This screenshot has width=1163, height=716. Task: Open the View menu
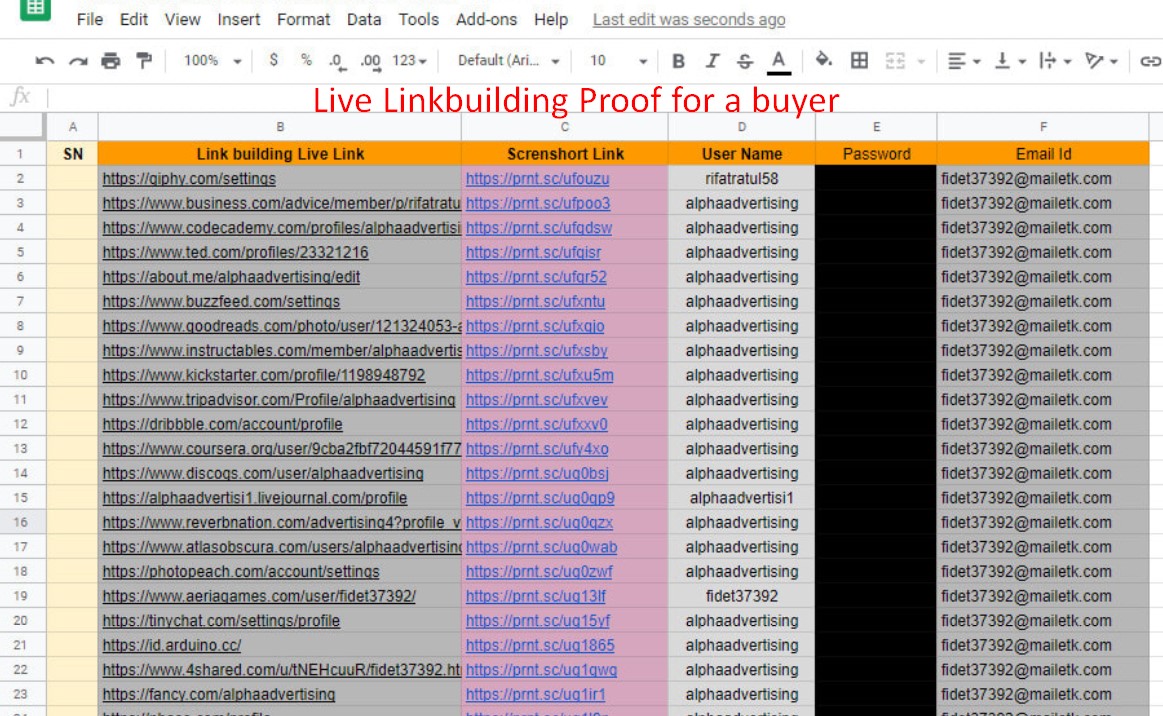pyautogui.click(x=182, y=19)
